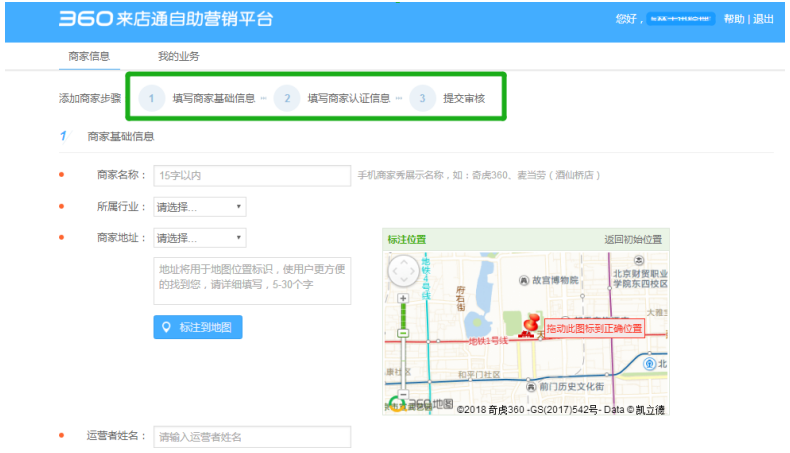Click the 帮助 link in header
This screenshot has height=453, width=790.
point(734,19)
